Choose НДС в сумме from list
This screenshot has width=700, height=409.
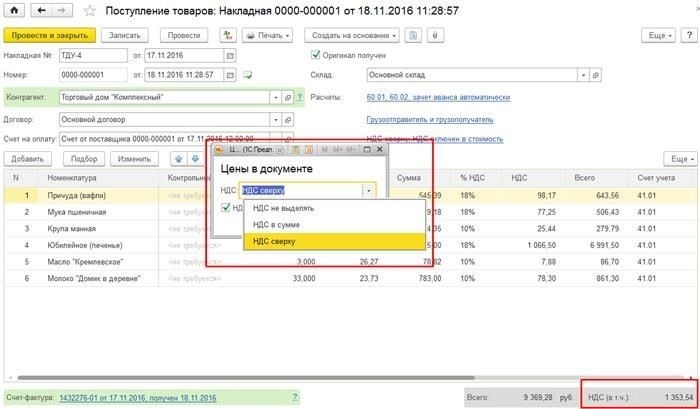(x=282, y=225)
